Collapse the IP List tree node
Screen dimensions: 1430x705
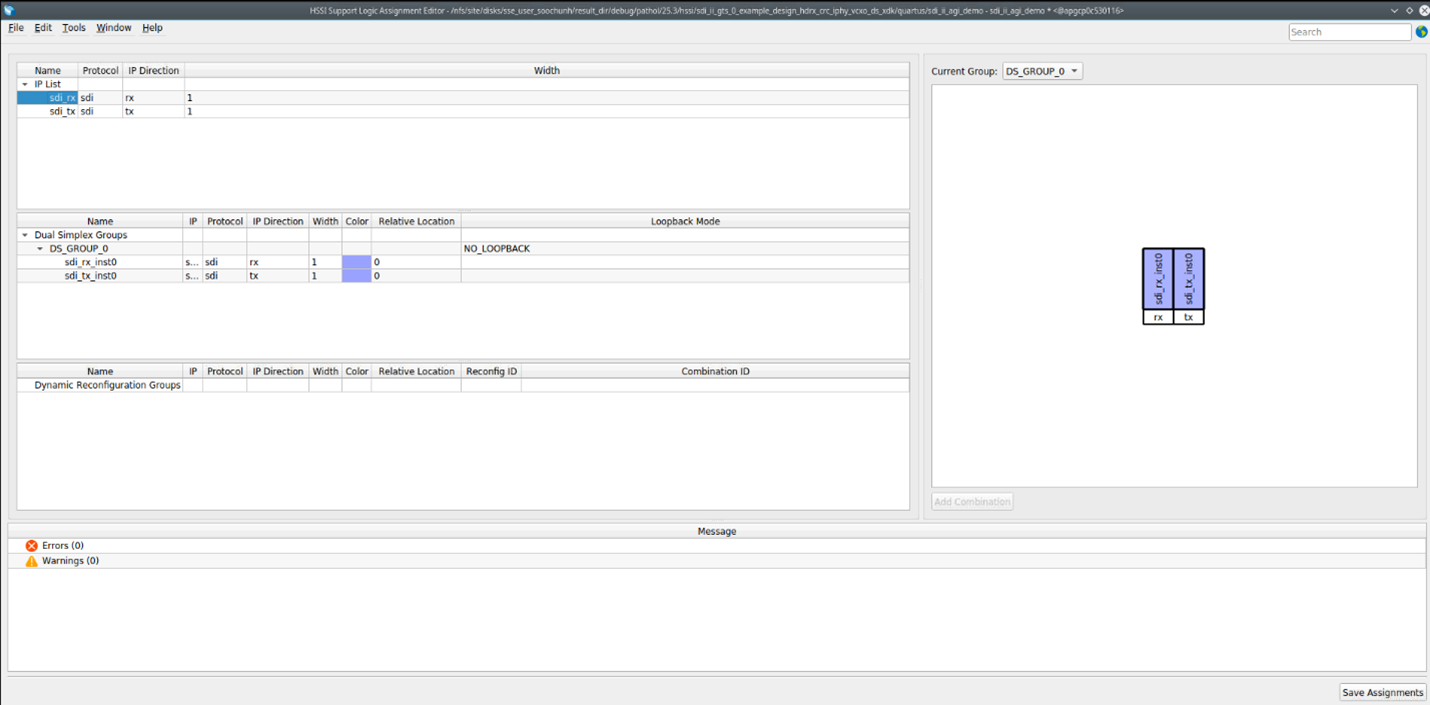pos(25,84)
